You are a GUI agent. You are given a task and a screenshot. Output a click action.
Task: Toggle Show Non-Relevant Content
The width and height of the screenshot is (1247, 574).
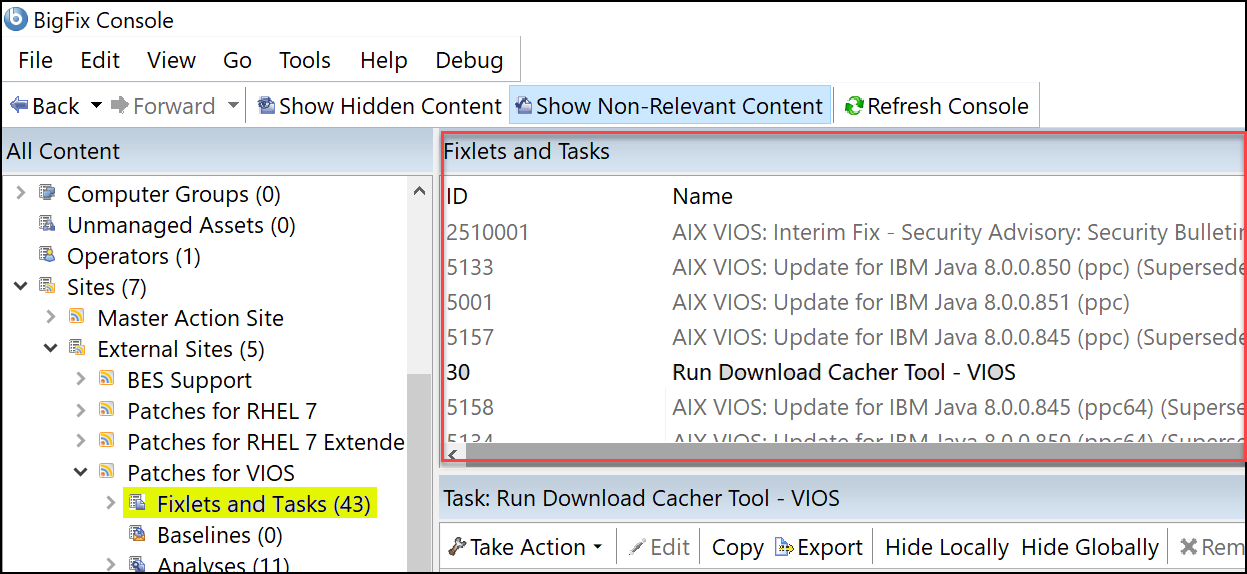tap(669, 105)
